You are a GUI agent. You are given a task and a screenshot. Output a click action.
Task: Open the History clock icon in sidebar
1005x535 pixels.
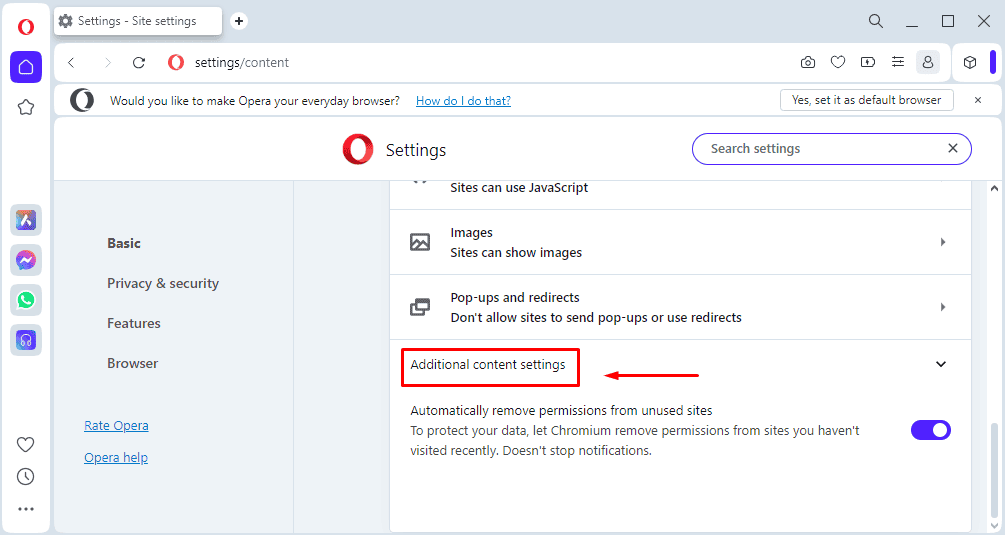(x=26, y=476)
